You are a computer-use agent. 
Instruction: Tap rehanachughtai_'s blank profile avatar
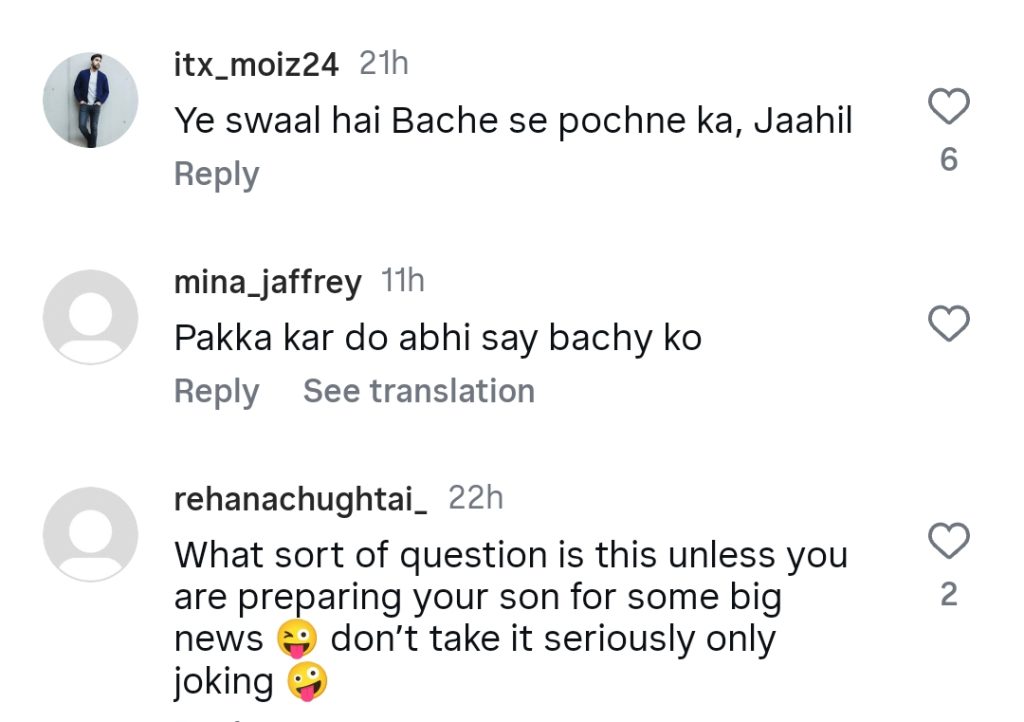[x=90, y=534]
